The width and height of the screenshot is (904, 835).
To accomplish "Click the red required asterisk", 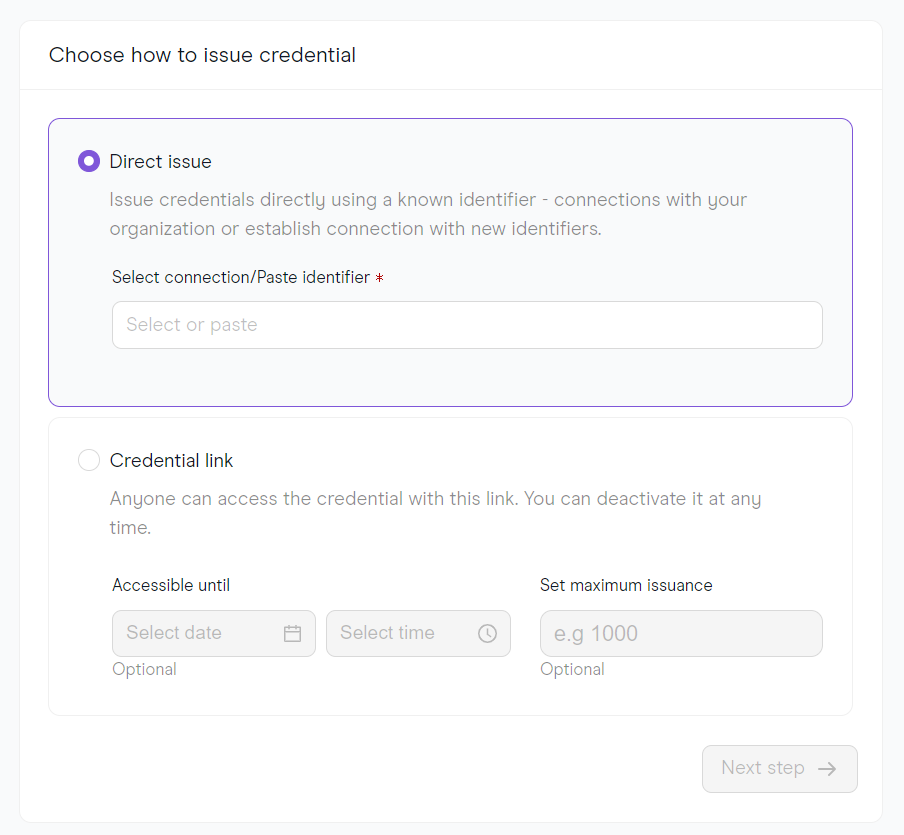I will [379, 278].
